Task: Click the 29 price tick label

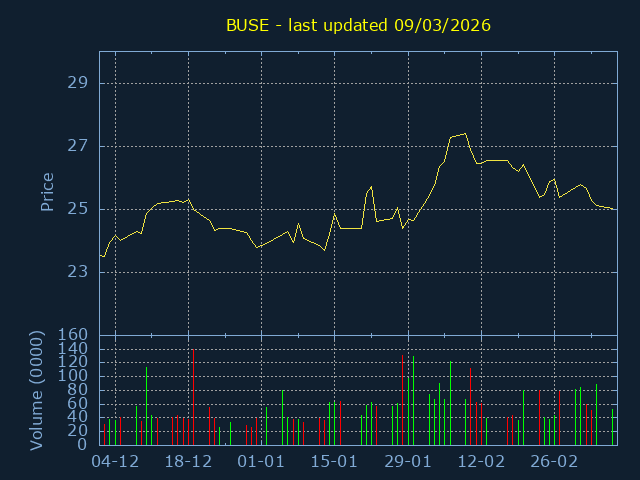Action: pos(77,83)
